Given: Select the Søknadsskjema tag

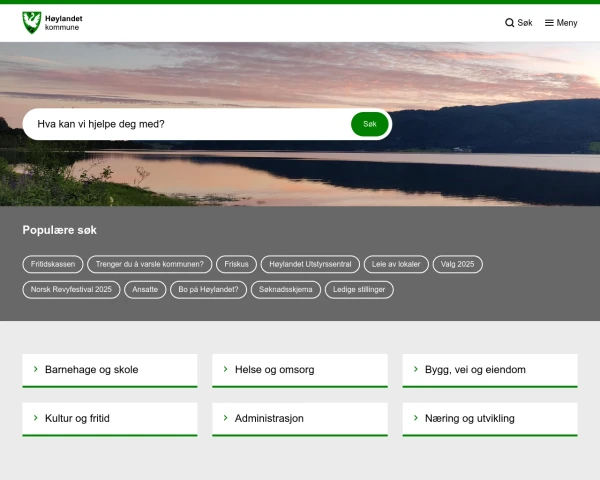Looking at the screenshot, I should click(x=286, y=289).
